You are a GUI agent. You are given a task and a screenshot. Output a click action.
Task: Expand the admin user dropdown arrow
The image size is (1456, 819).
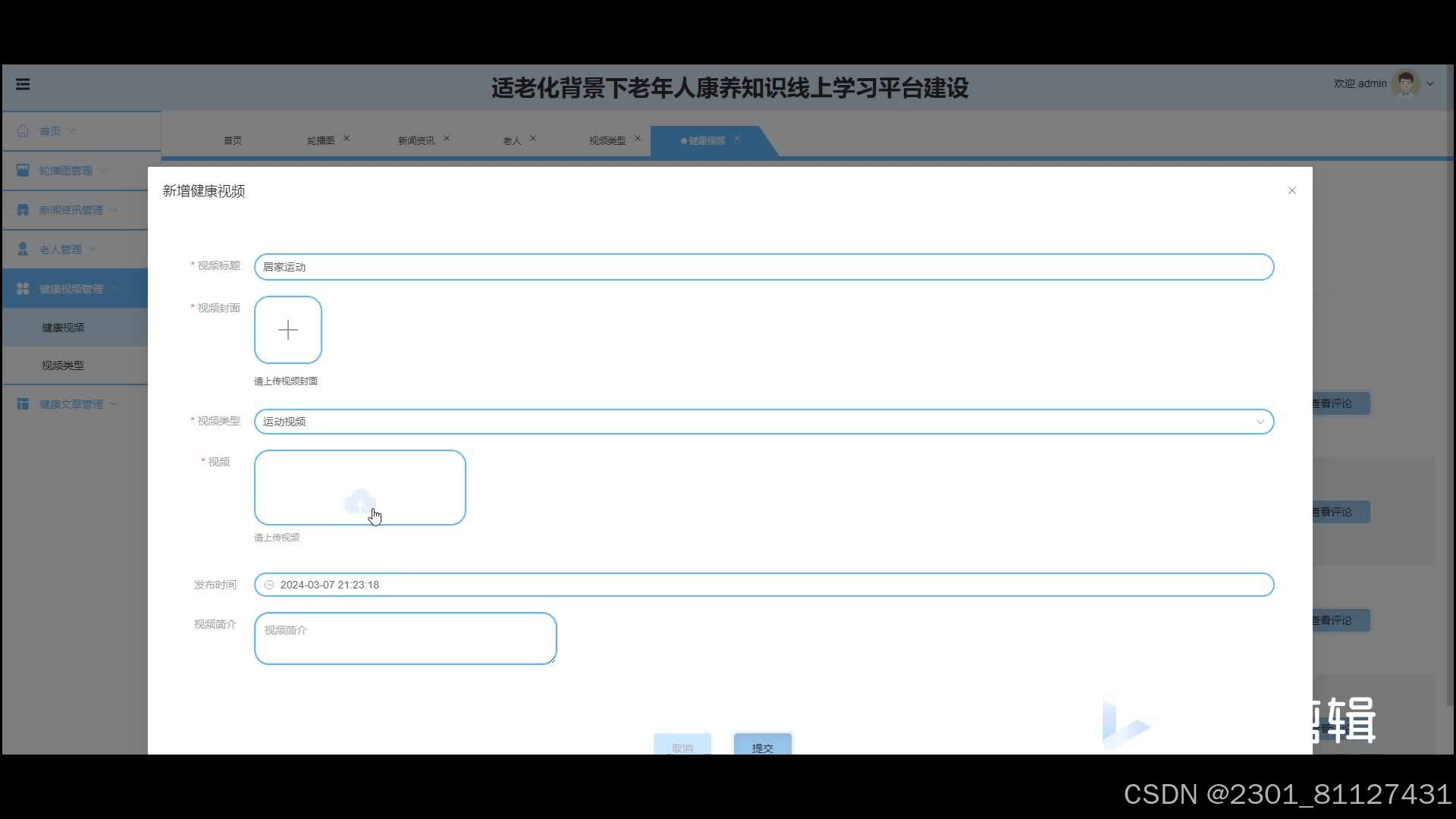1430,84
